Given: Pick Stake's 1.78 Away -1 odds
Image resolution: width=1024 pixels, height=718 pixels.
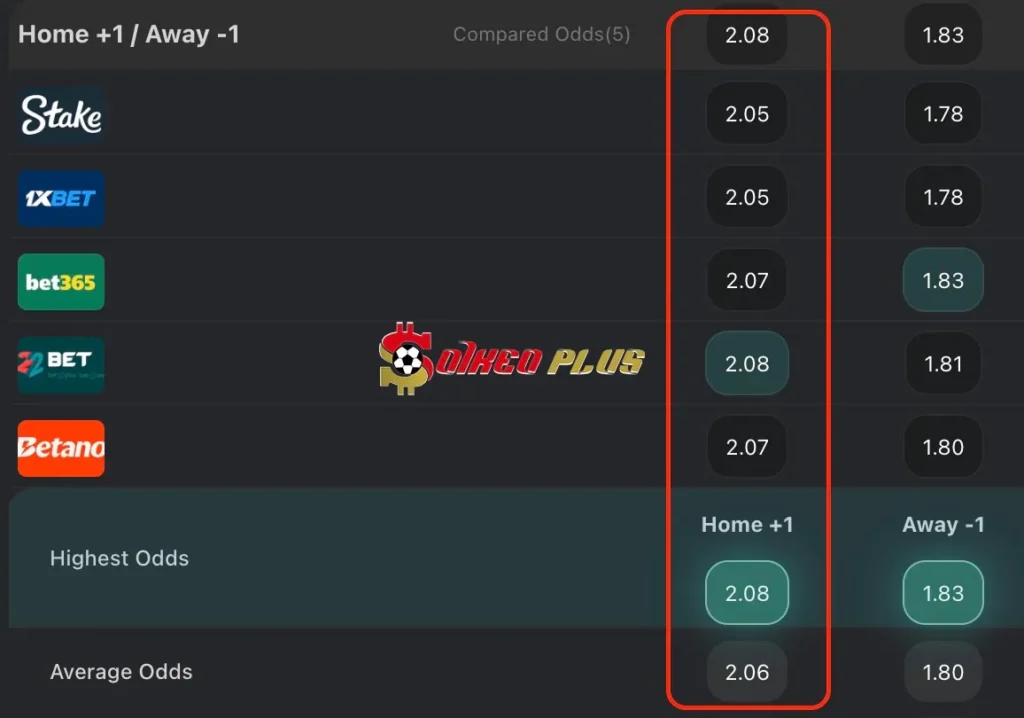Looking at the screenshot, I should (x=943, y=114).
